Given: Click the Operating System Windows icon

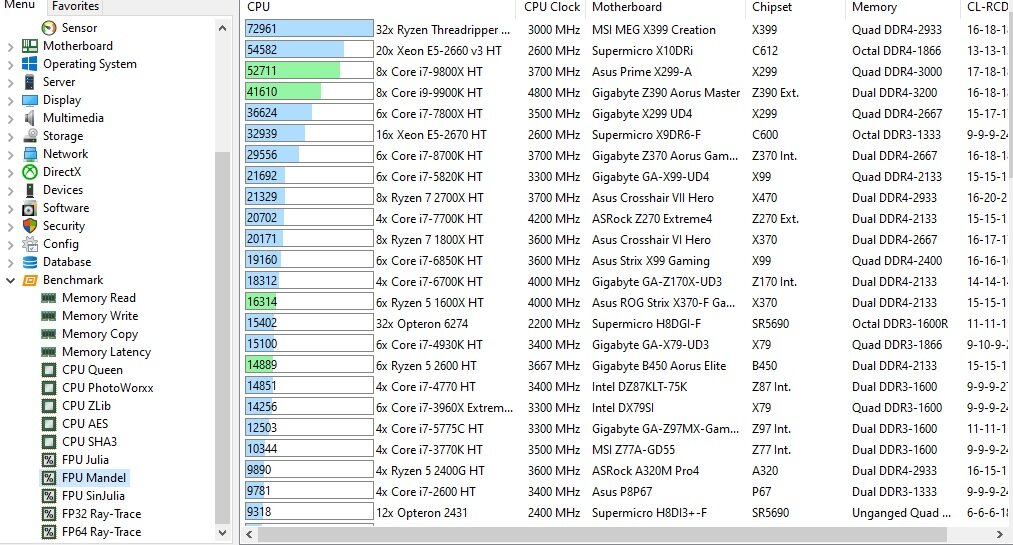Looking at the screenshot, I should pos(30,64).
